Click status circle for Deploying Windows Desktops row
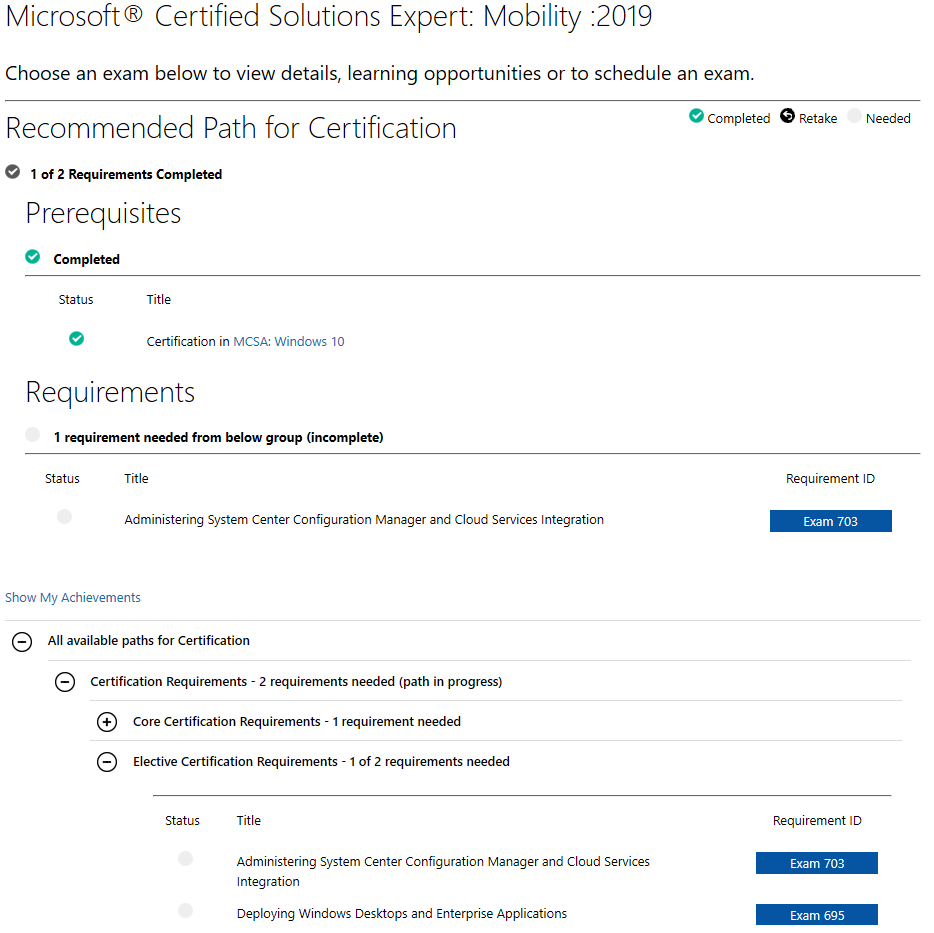Image resolution: width=934 pixels, height=933 pixels. [x=185, y=910]
